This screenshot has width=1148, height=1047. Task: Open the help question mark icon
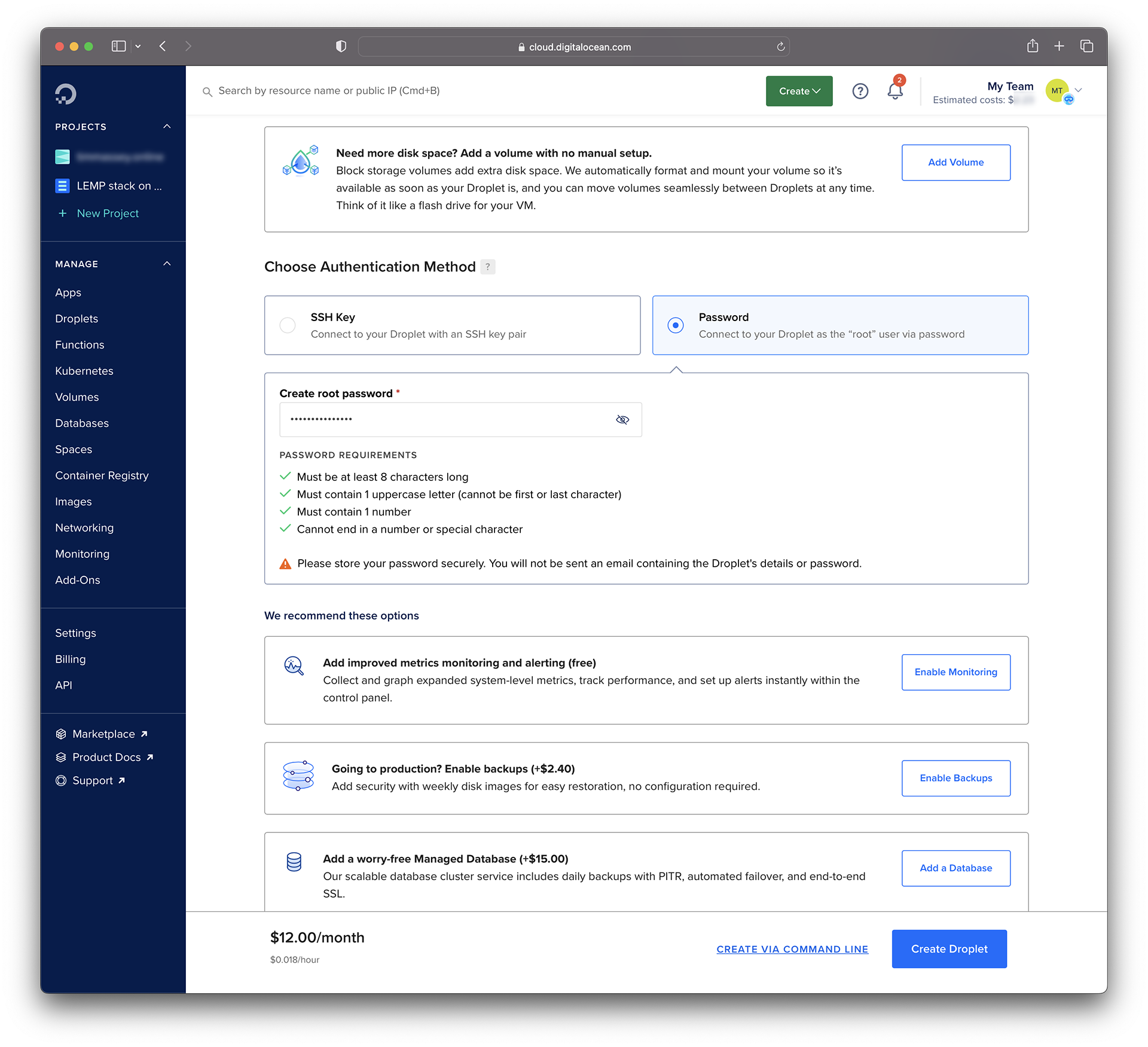860,91
